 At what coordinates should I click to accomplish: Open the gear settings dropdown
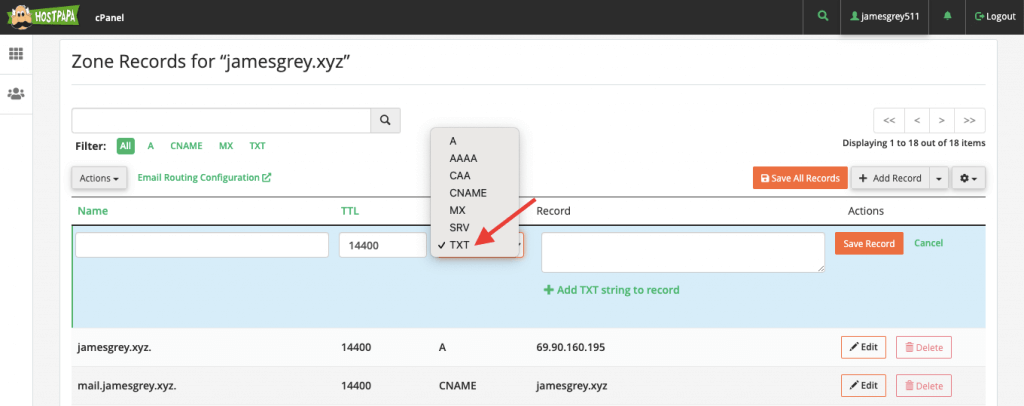tap(968, 178)
